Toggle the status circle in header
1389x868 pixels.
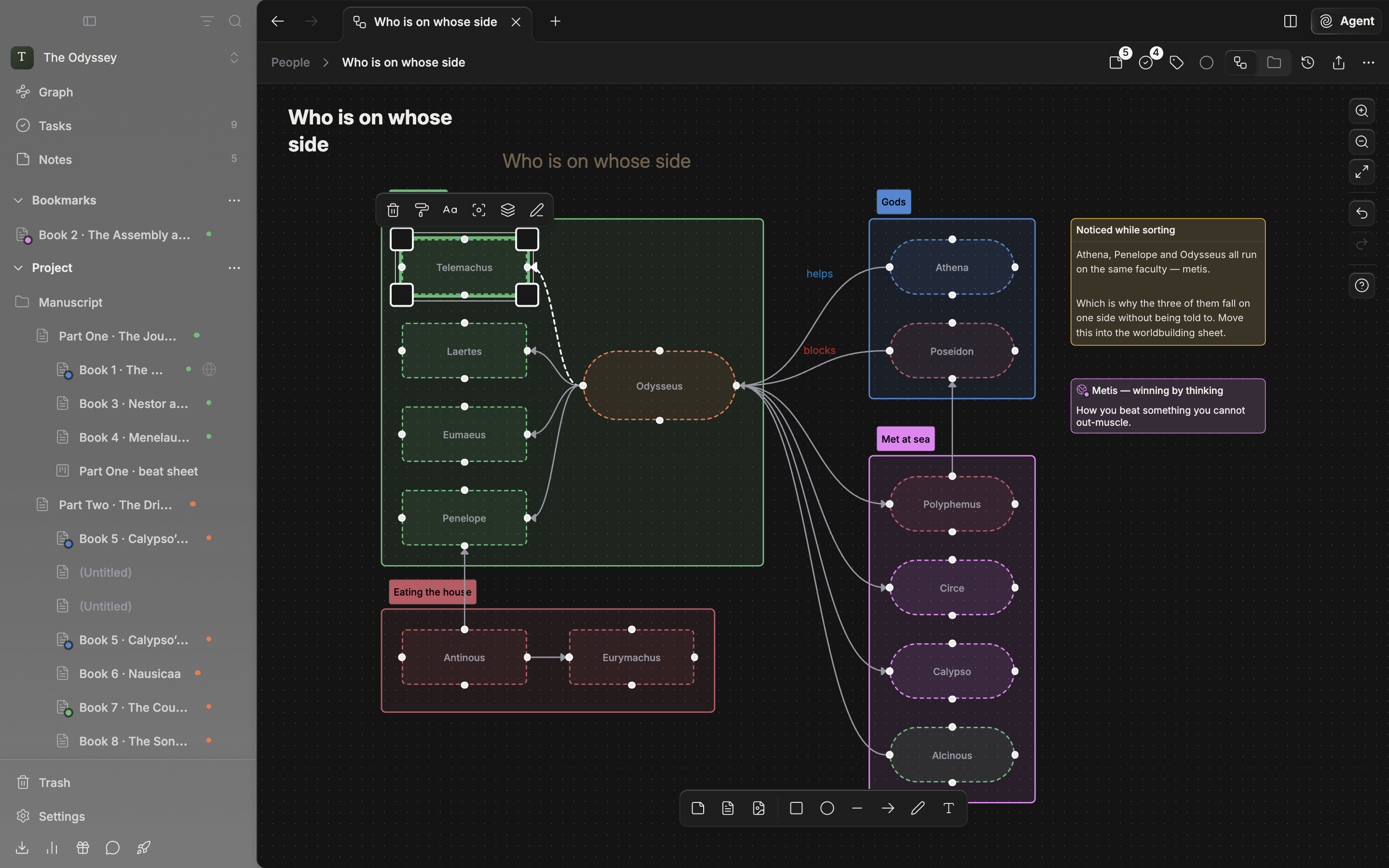coord(1207,63)
